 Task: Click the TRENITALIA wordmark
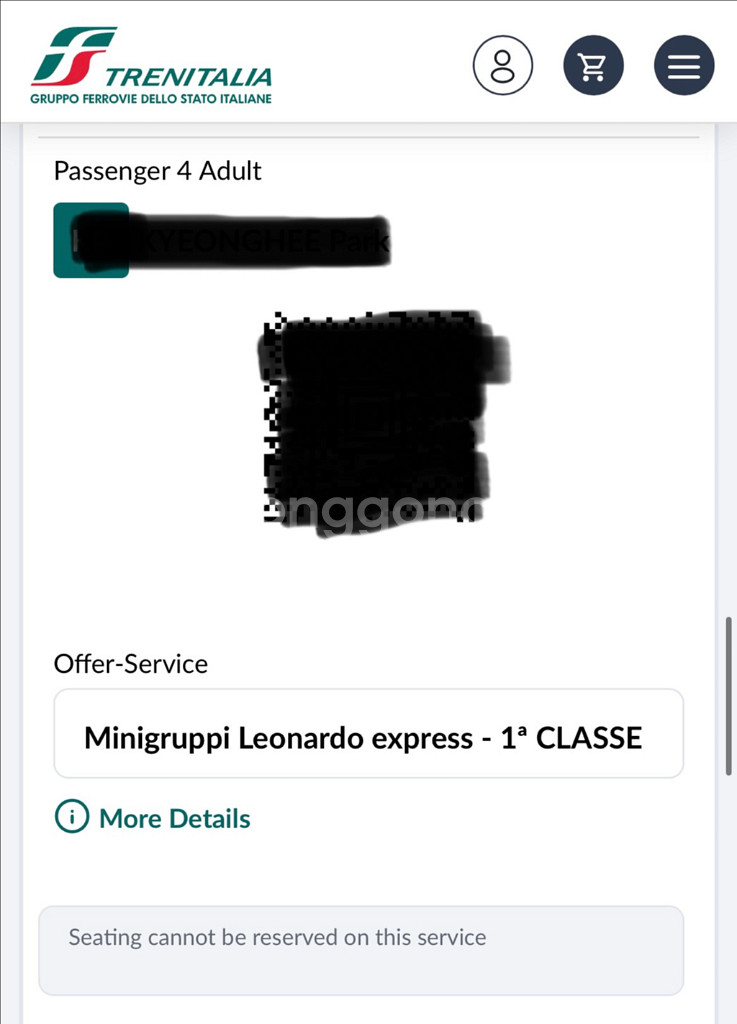pyautogui.click(x=188, y=77)
